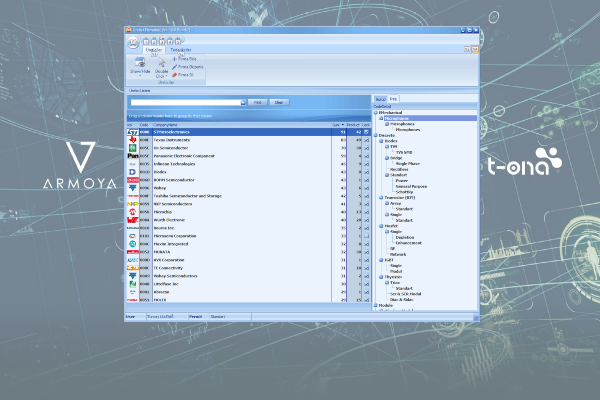Open the Show/Hide dropdown arrow
Screen dimensions: 600x400
pyautogui.click(x=140, y=76)
